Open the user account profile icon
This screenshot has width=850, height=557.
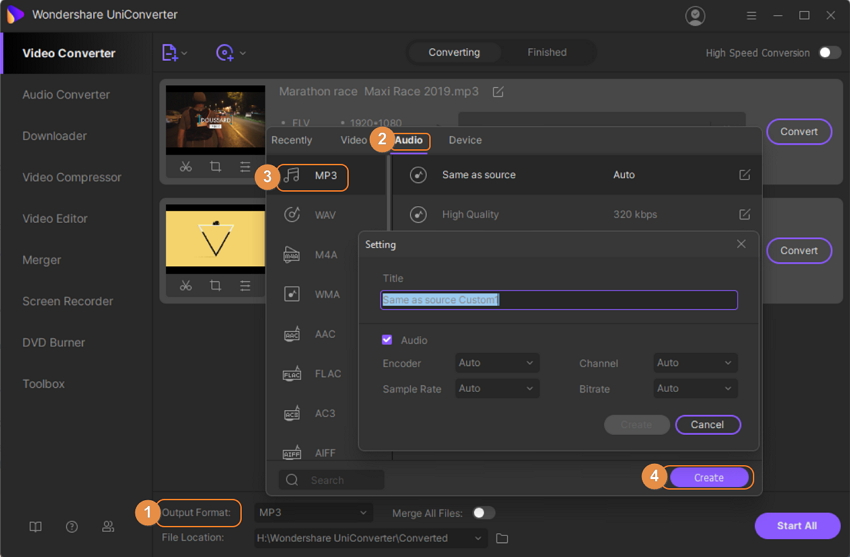point(695,16)
